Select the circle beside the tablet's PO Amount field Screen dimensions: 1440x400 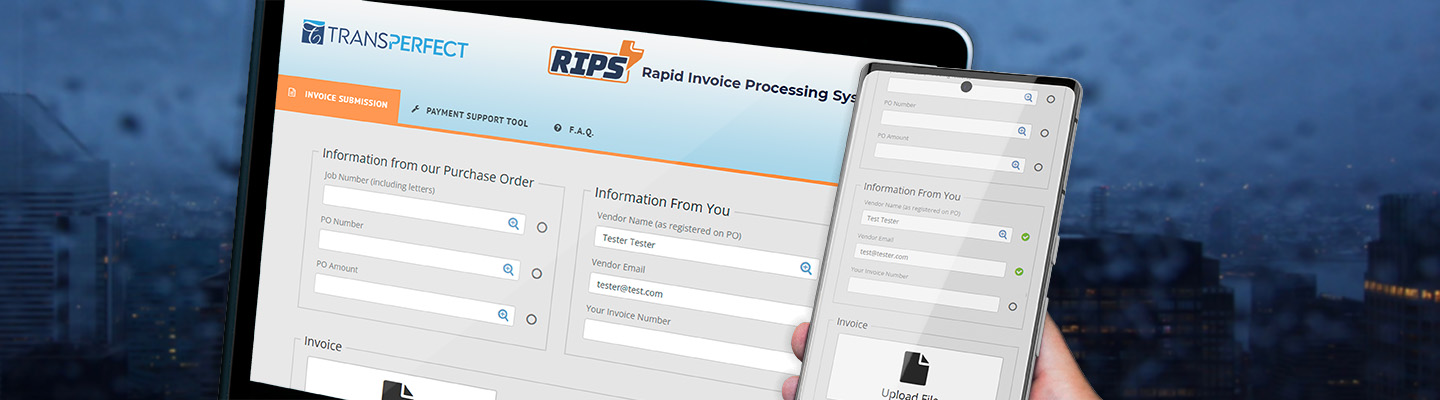coord(531,319)
